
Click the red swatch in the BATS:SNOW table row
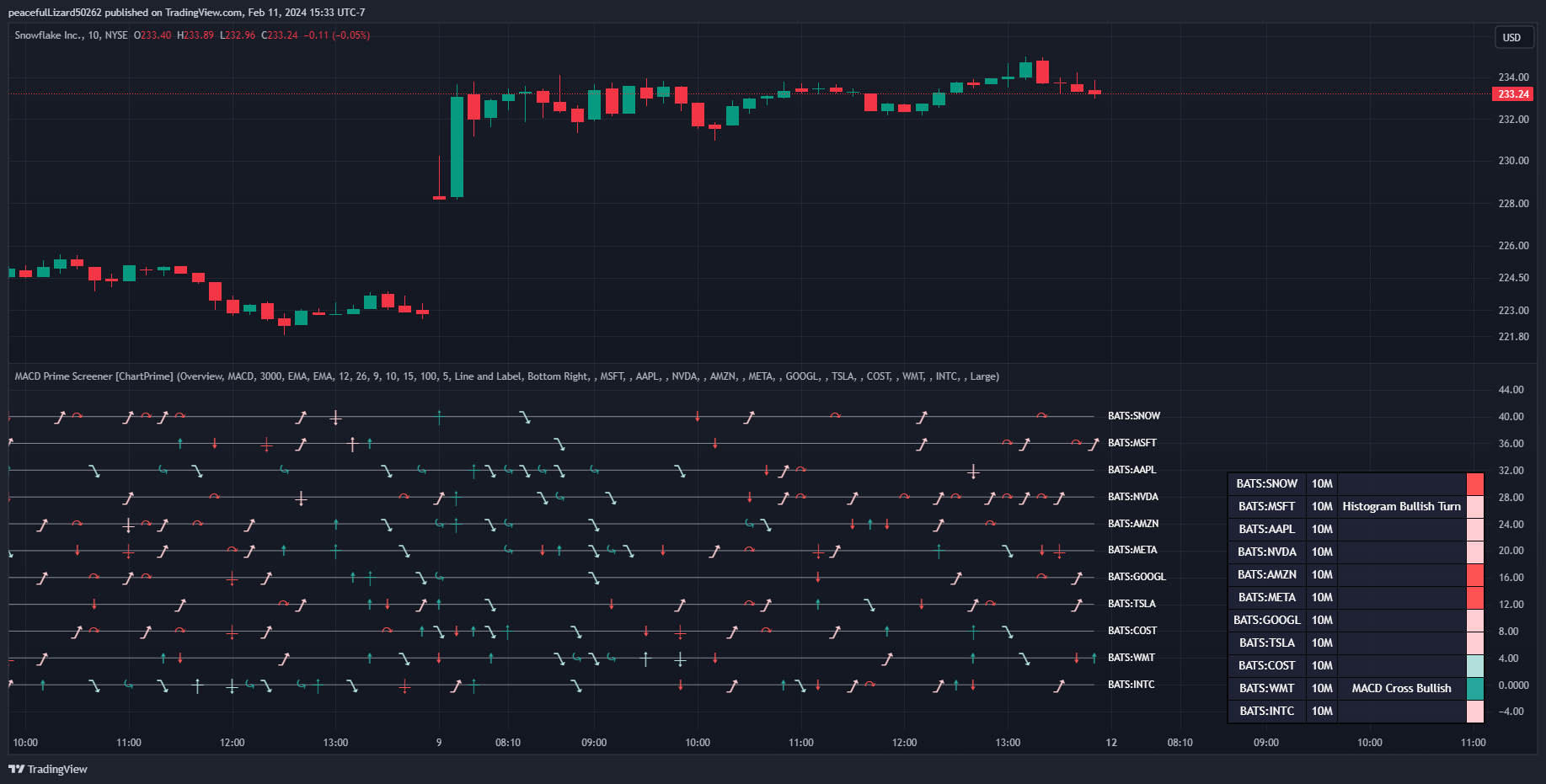coord(1475,484)
